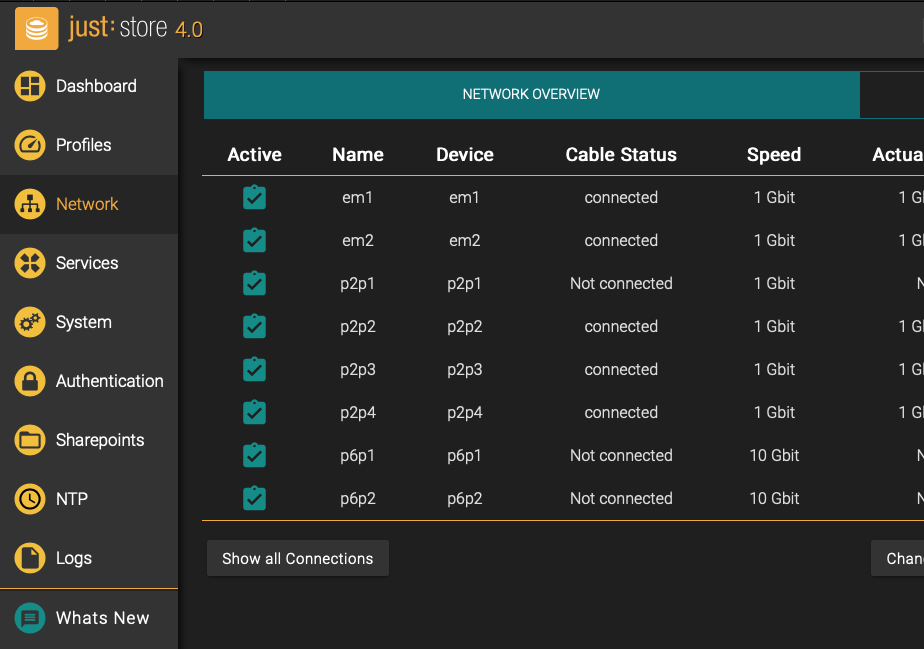Uncheck the Active checkbox for p2p3
Image resolution: width=924 pixels, height=649 pixels.
pos(255,369)
